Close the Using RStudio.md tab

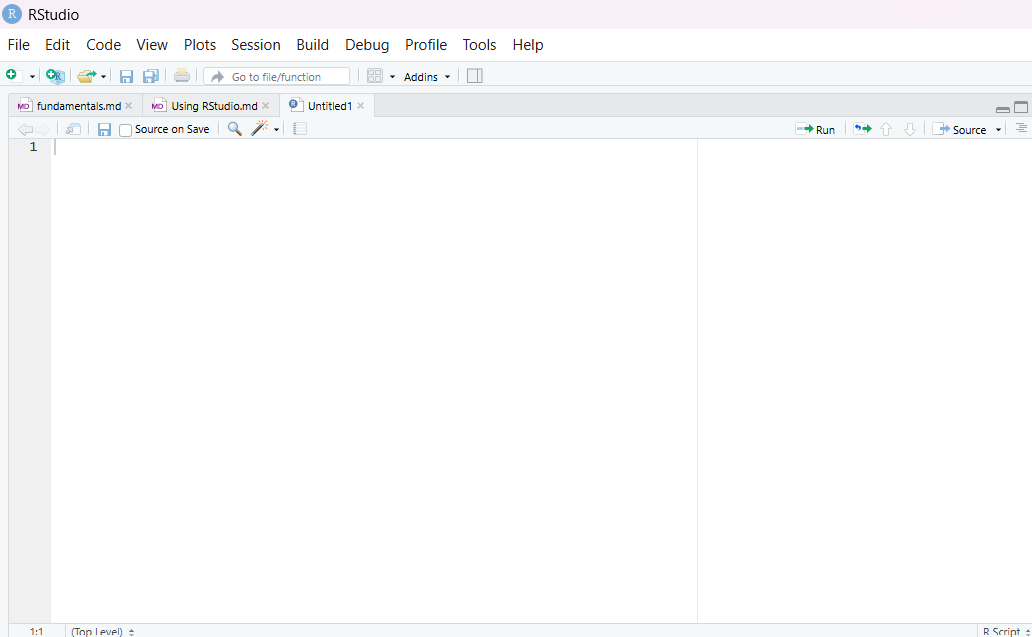pyautogui.click(x=266, y=106)
